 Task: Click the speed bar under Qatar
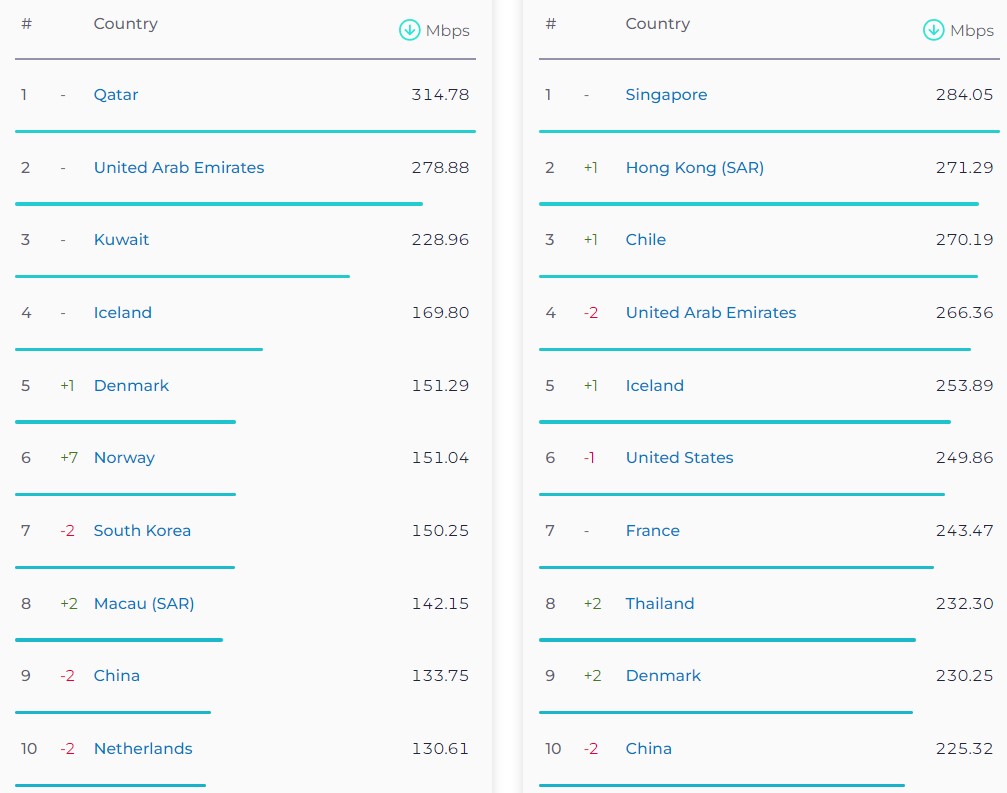point(245,131)
